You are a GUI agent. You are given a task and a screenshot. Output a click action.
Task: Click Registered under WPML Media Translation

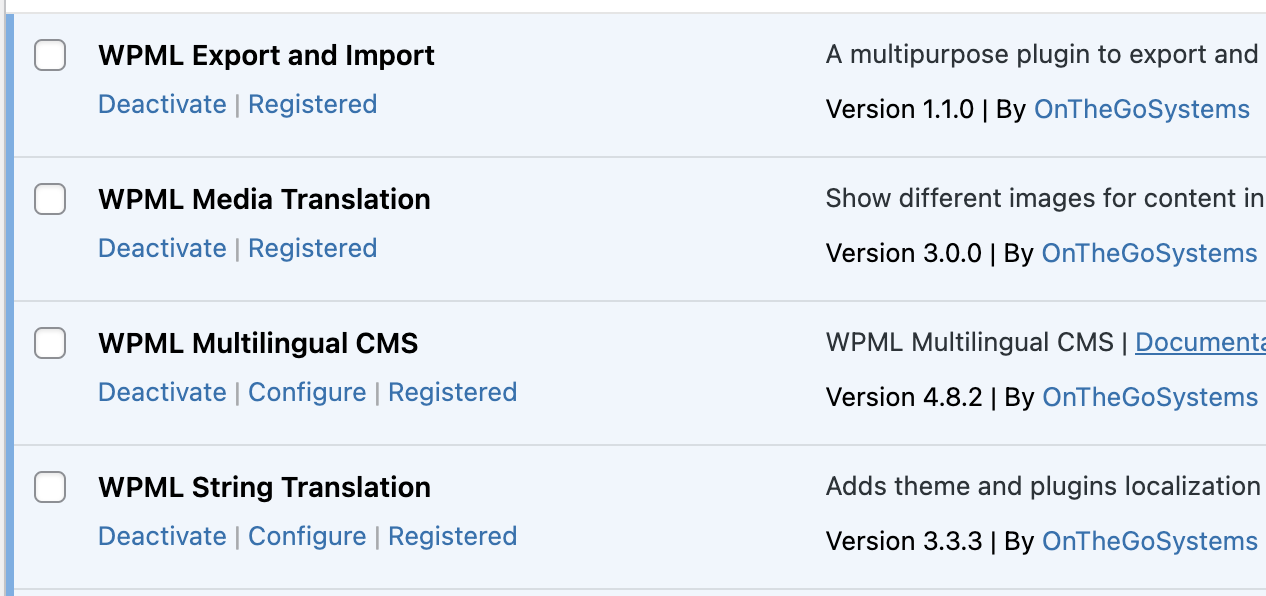point(312,248)
